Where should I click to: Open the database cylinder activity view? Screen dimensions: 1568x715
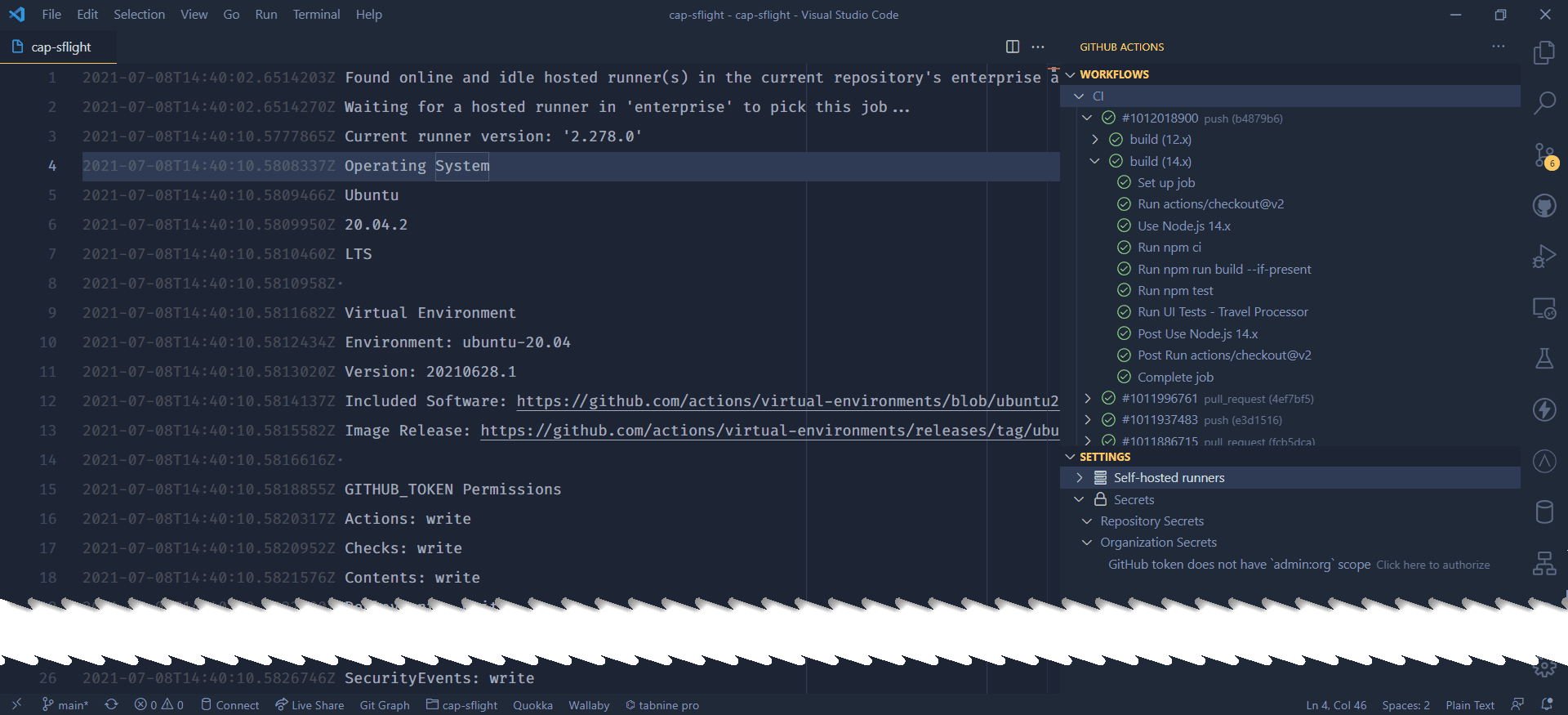coord(1543,512)
